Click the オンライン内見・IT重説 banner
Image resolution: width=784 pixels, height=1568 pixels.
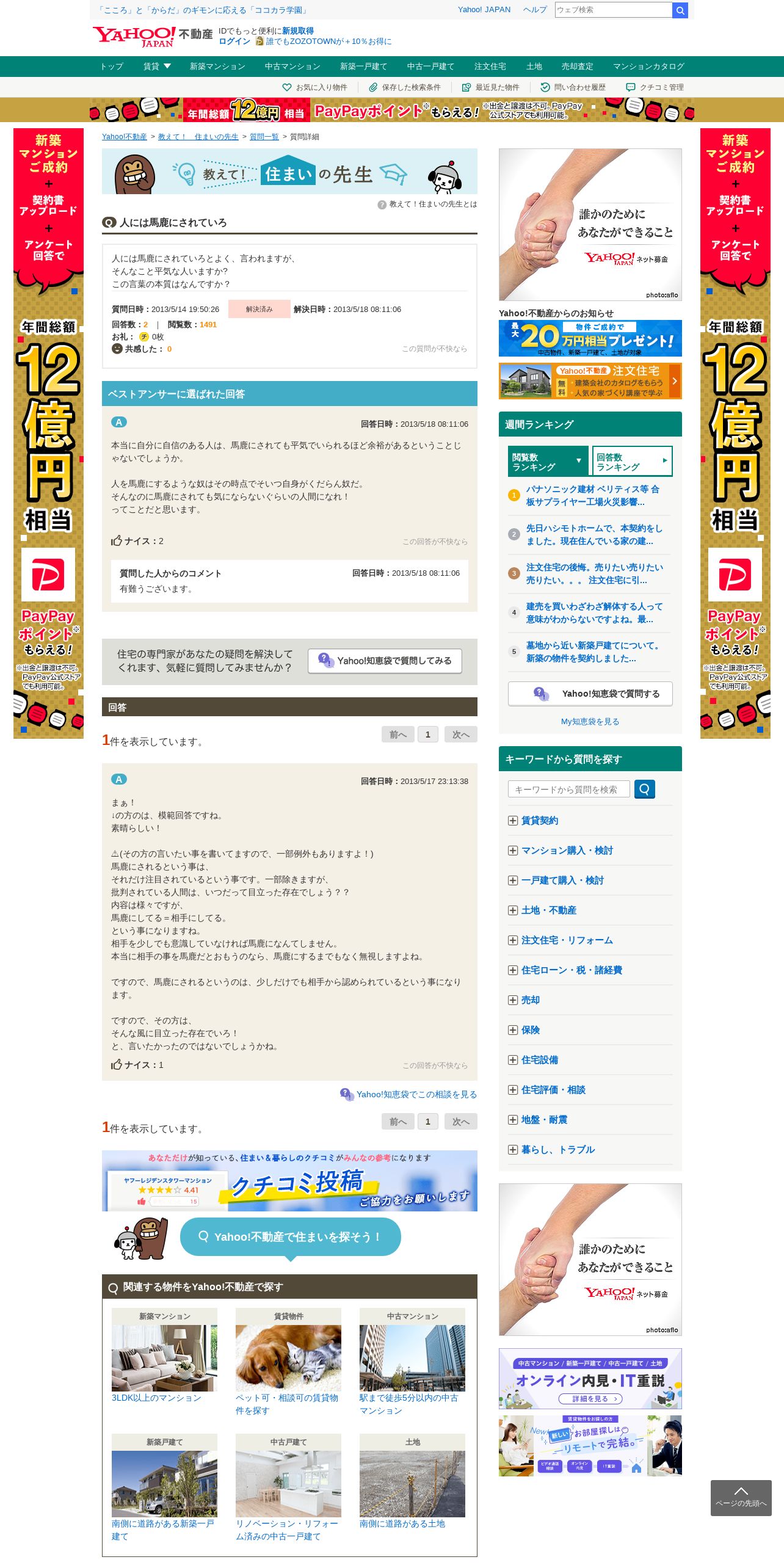pos(590,1379)
